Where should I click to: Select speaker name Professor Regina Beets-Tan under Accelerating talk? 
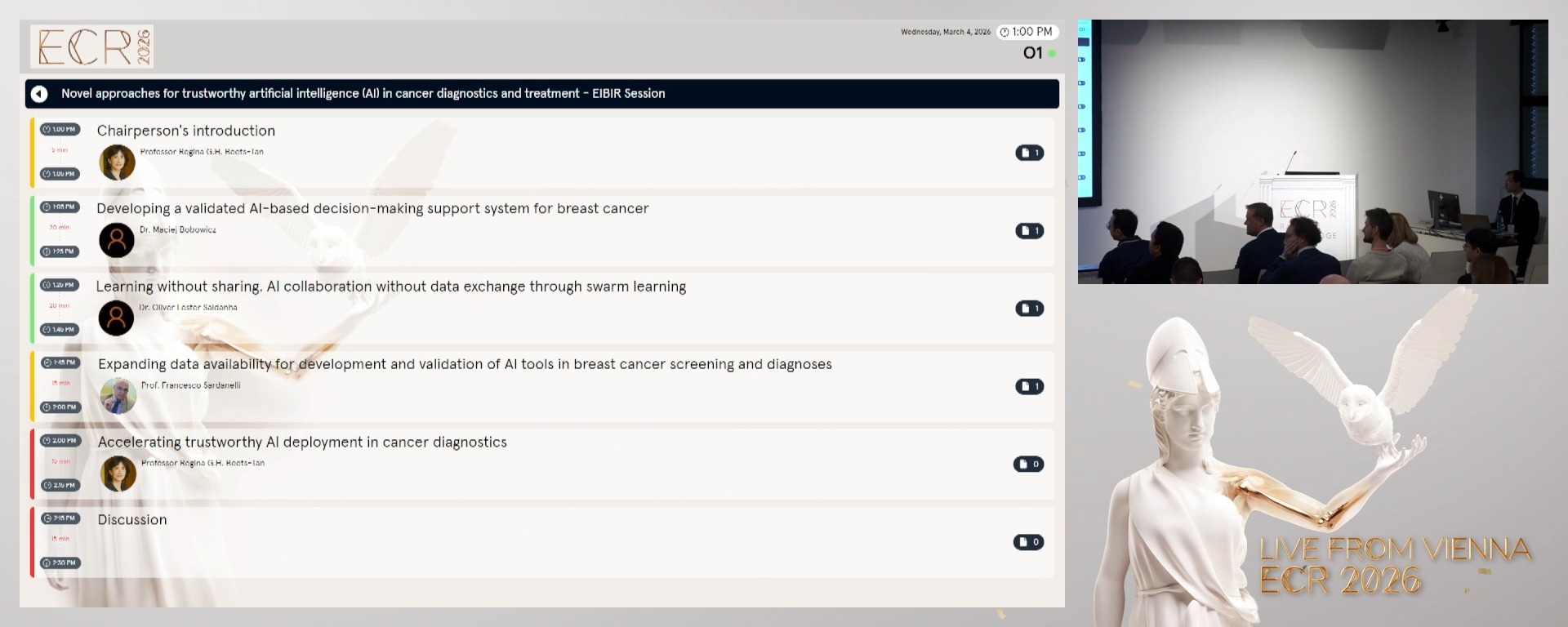click(x=203, y=463)
